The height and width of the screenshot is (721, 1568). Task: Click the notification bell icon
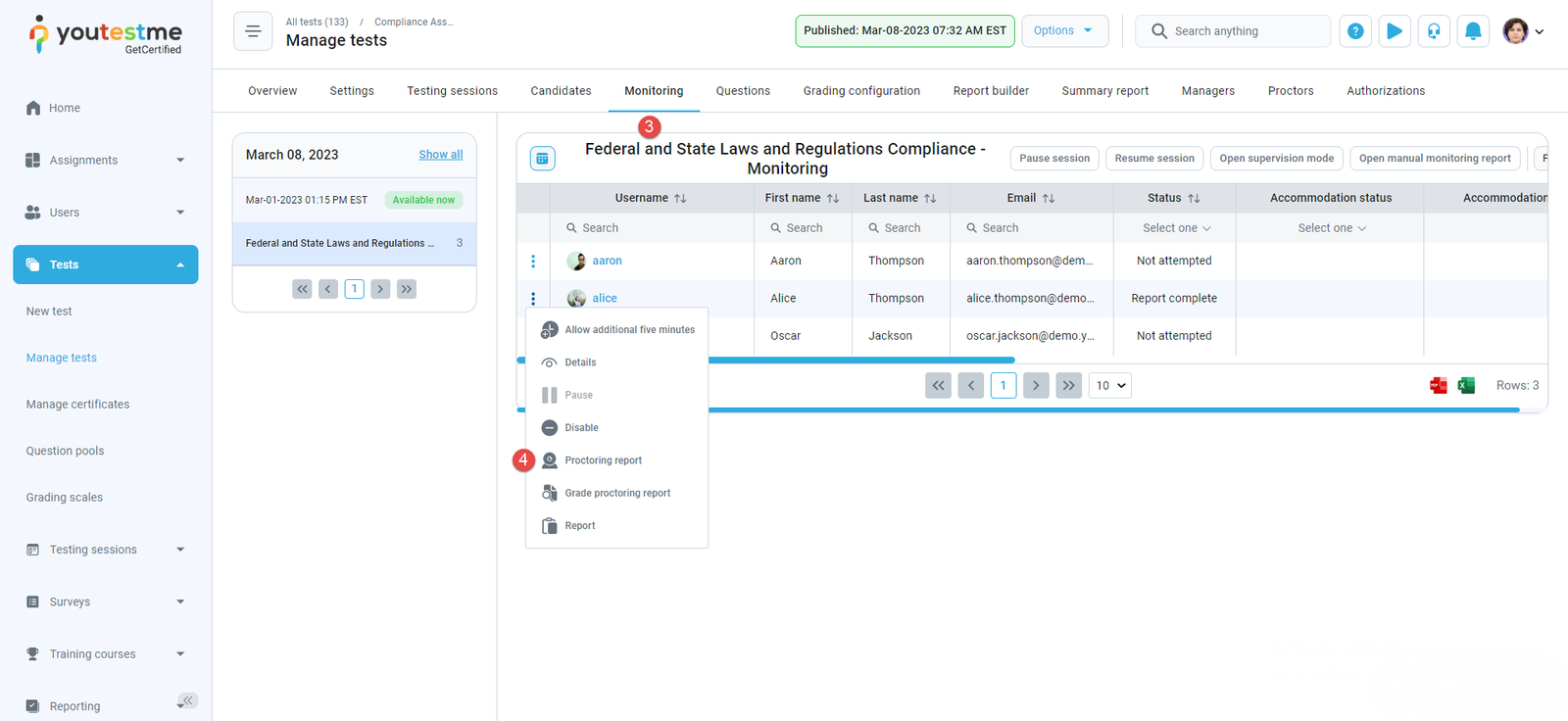click(x=1472, y=31)
